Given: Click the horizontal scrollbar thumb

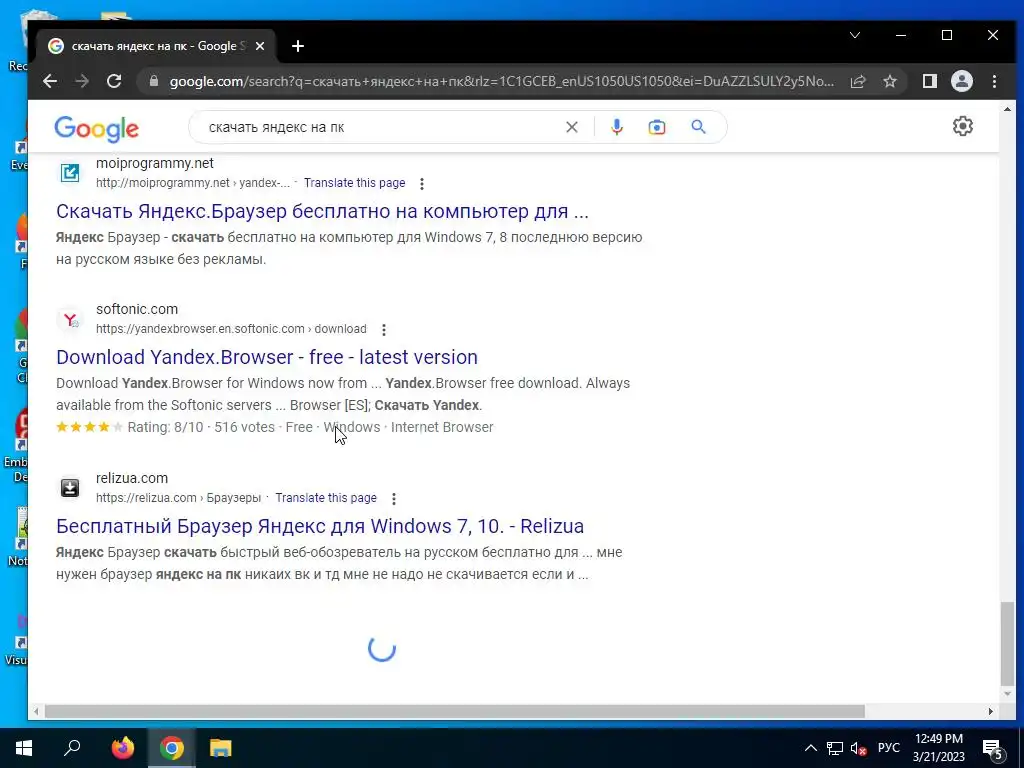Looking at the screenshot, I should (455, 711).
